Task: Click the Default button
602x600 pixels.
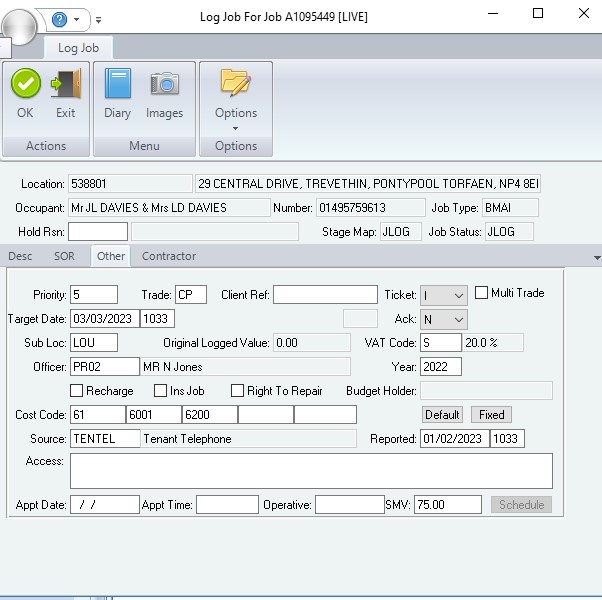Action: pos(442,415)
